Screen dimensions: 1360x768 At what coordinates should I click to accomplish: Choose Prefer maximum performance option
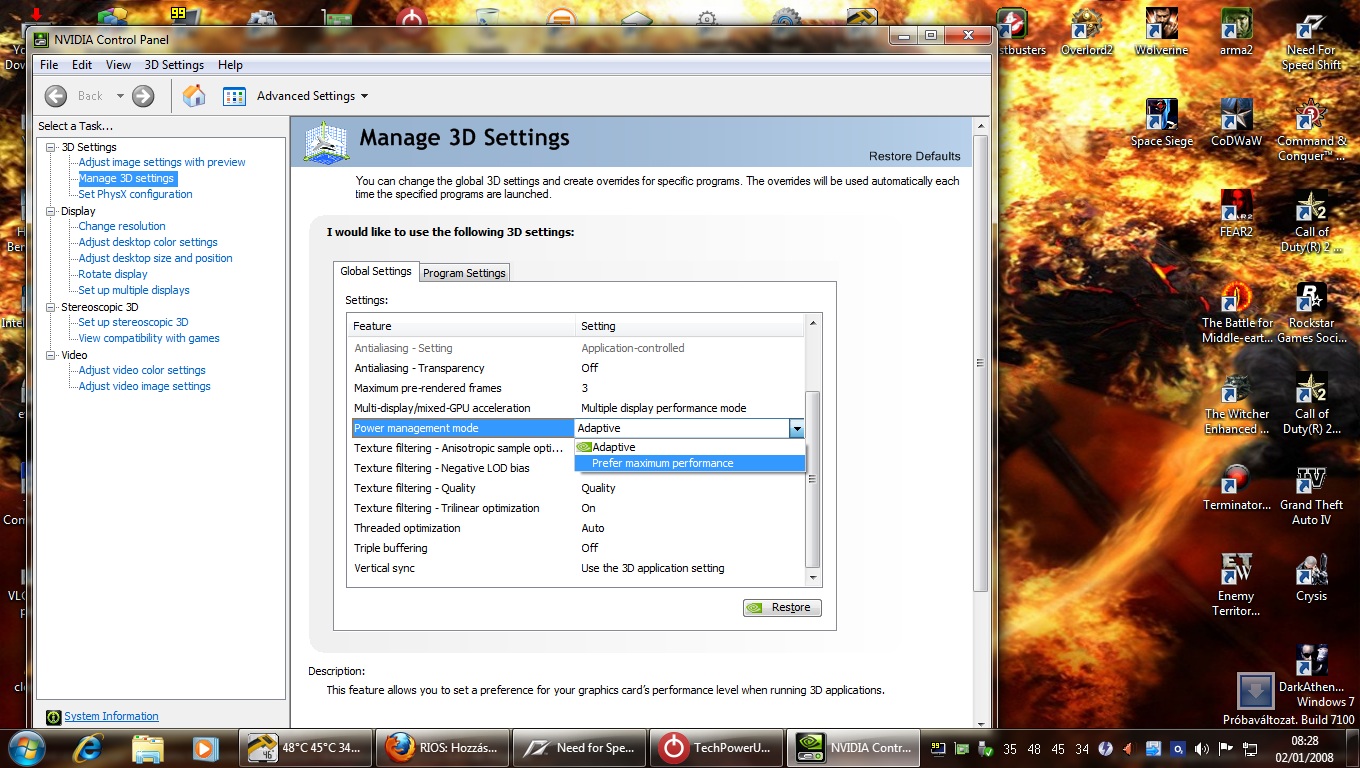pos(690,463)
